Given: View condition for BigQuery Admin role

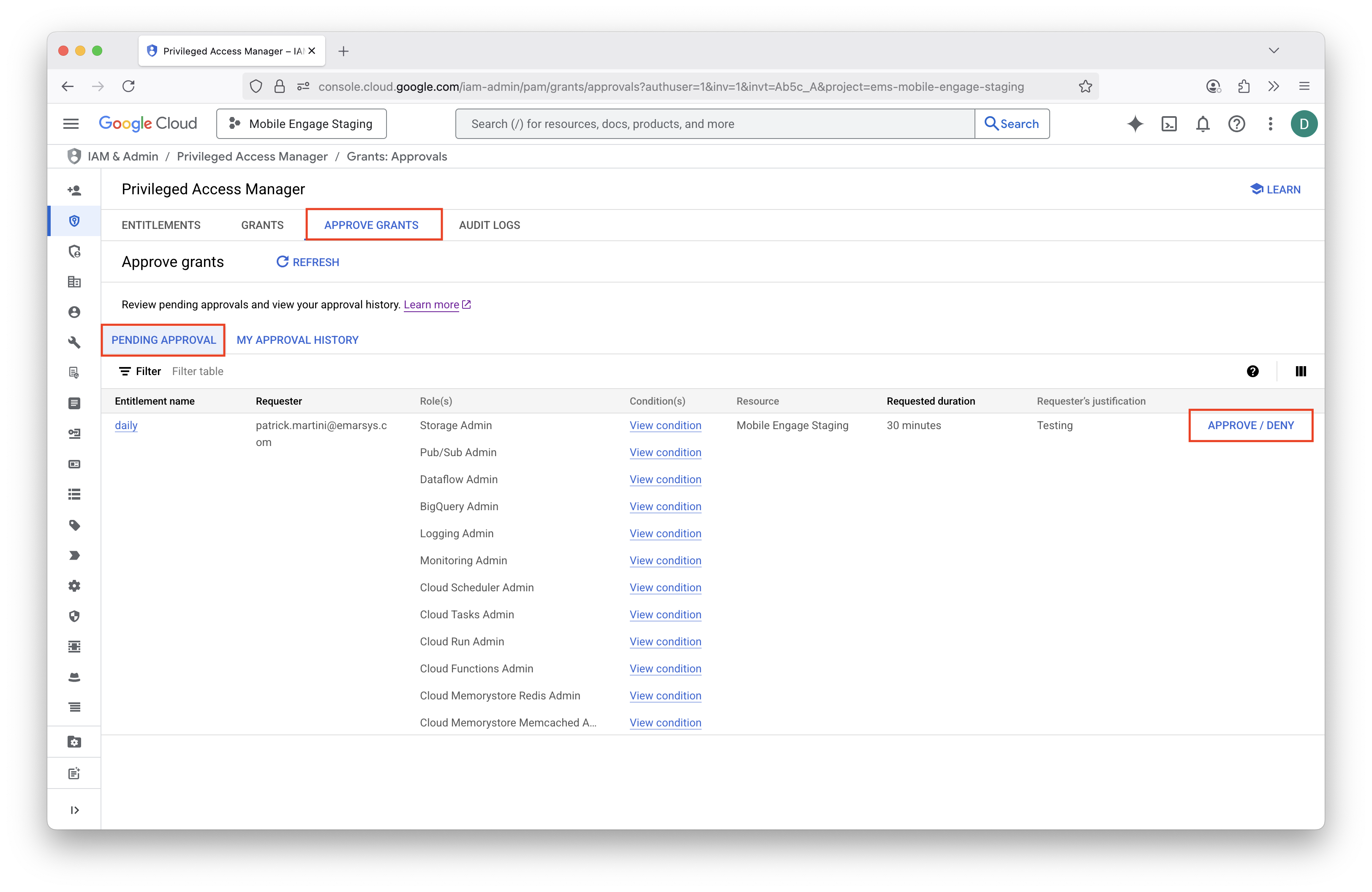Looking at the screenshot, I should click(x=665, y=506).
